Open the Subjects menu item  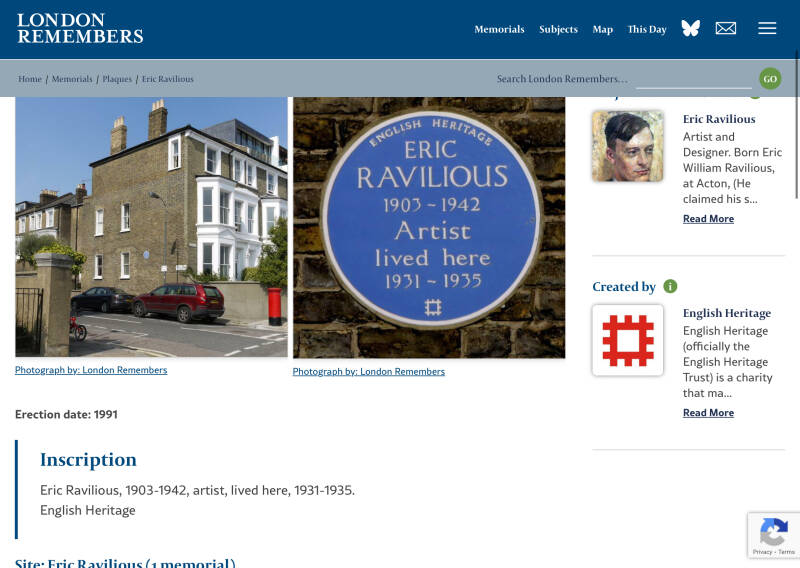[x=558, y=29]
